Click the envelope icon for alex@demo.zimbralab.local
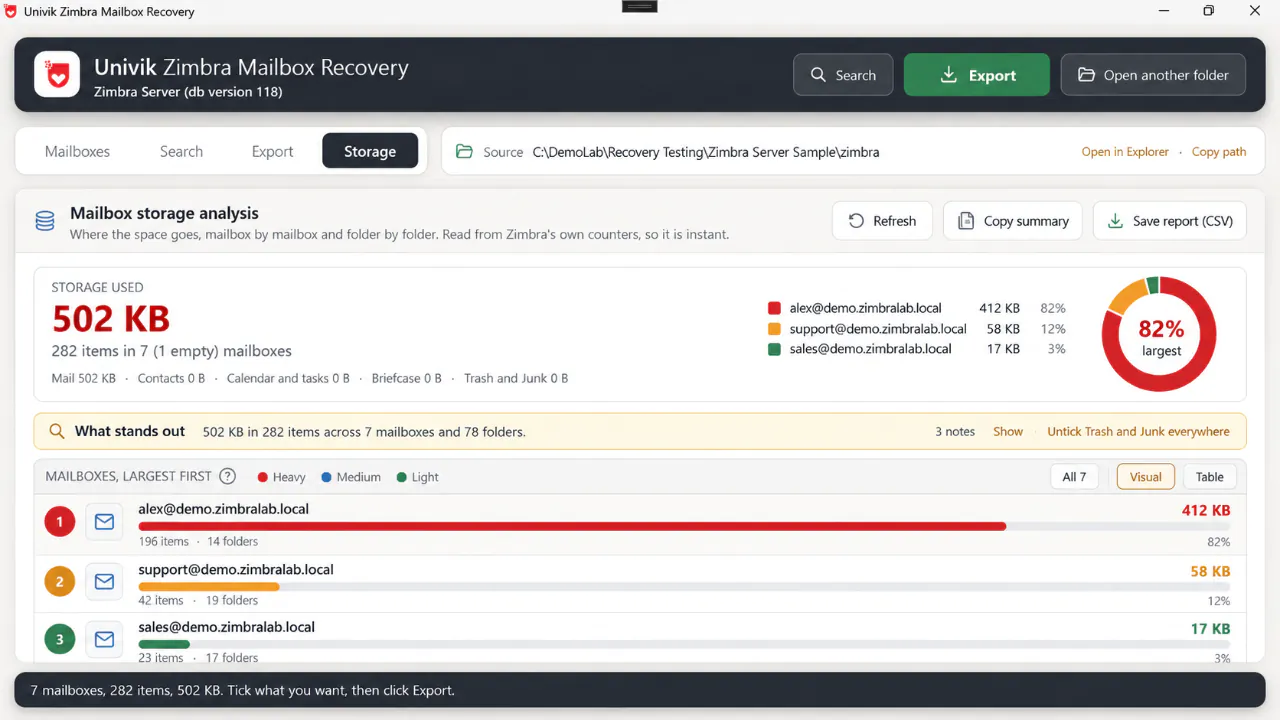The height and width of the screenshot is (720, 1280). 104,522
